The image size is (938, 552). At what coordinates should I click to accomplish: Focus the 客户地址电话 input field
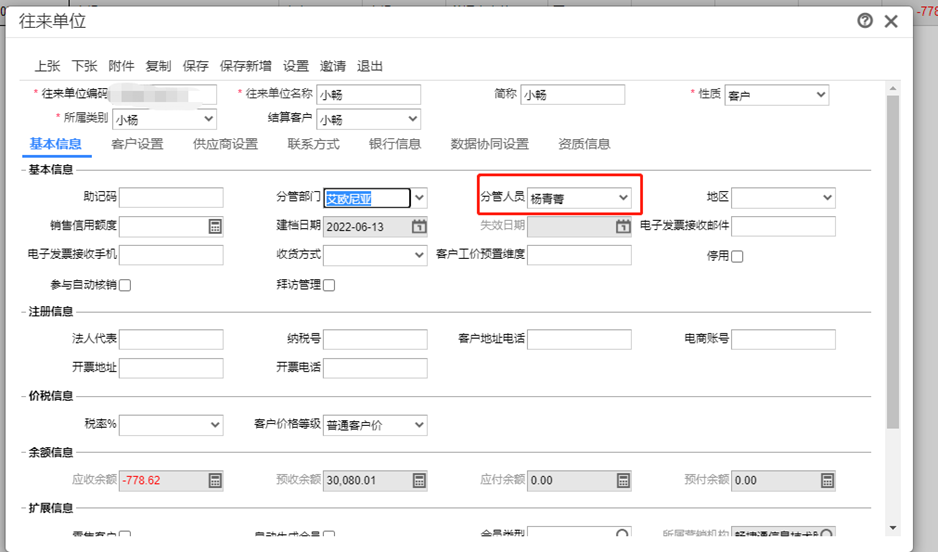pos(579,339)
